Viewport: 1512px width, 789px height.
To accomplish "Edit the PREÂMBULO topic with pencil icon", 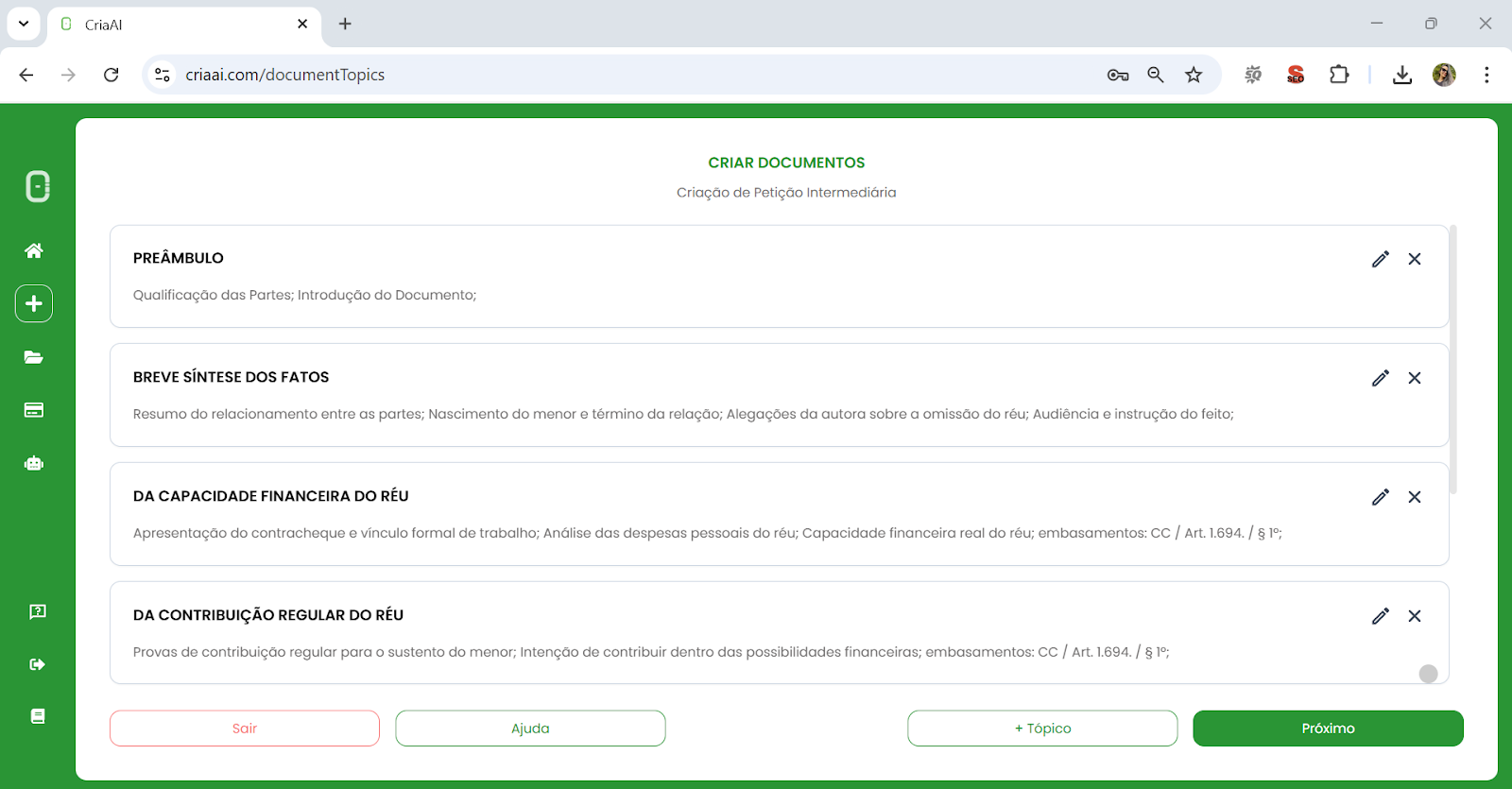I will 1380,259.
